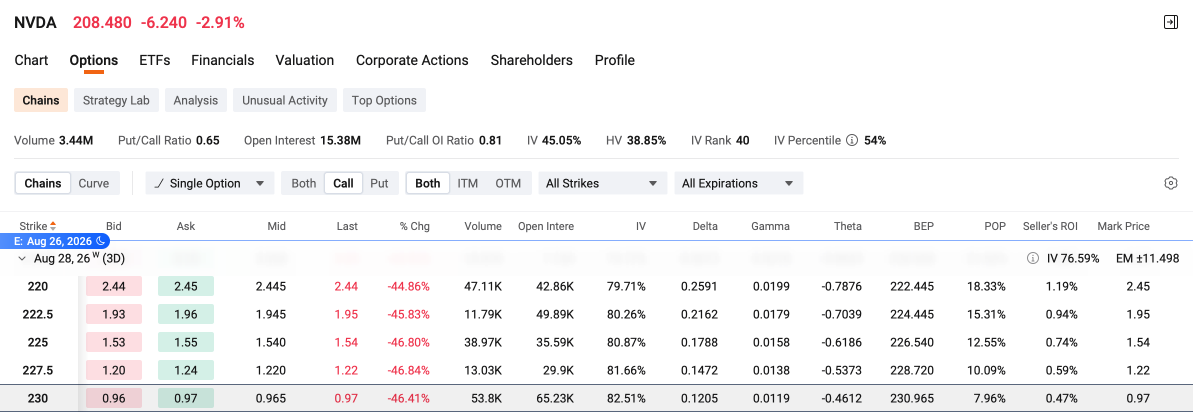The width and height of the screenshot is (1193, 412).
Task: Switch to the ETFs tab
Action: 154,60
